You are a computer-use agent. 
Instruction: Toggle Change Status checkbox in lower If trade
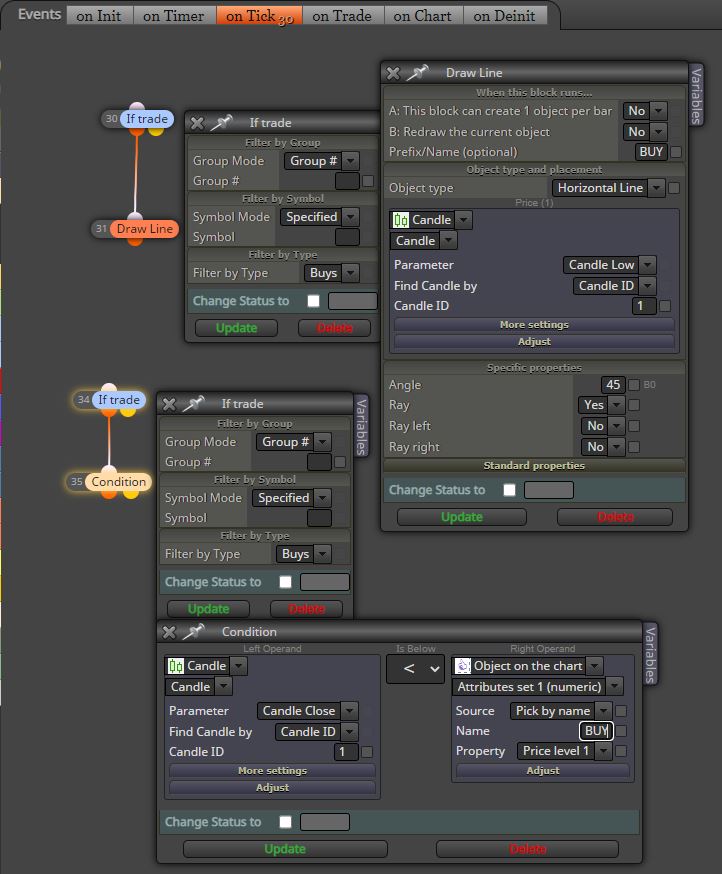[x=285, y=582]
